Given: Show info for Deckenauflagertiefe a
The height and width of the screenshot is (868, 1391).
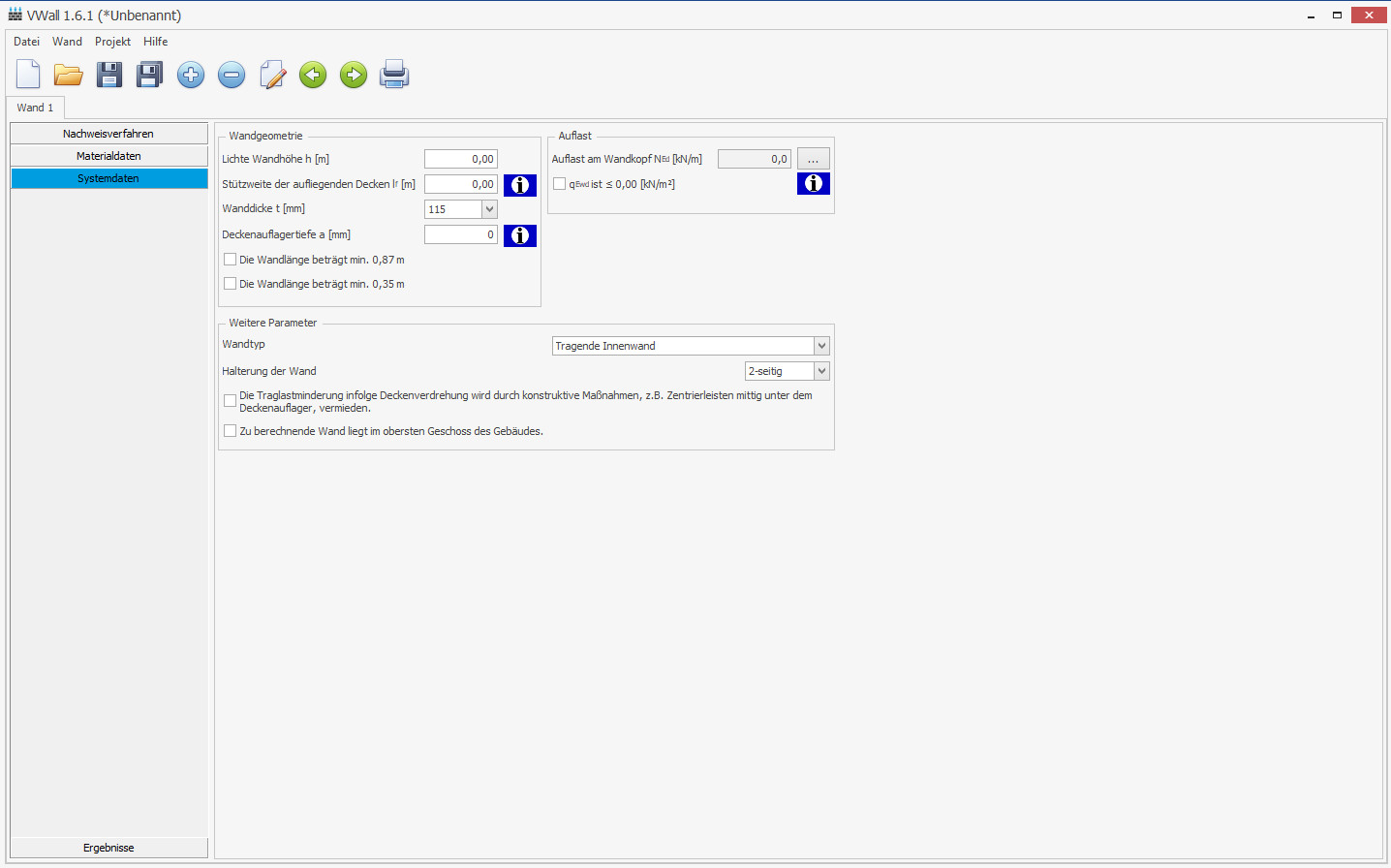Looking at the screenshot, I should 520,235.
